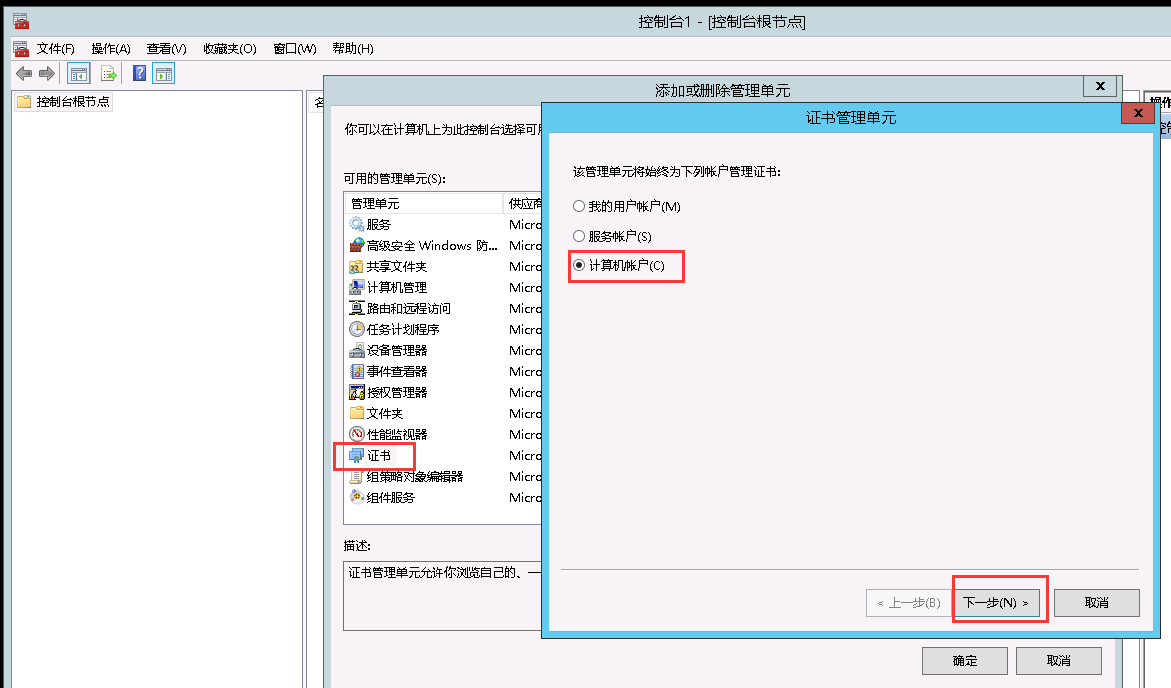Select the 服务 snap-in gear icon
Screen dimensions: 1171x688
(x=357, y=225)
